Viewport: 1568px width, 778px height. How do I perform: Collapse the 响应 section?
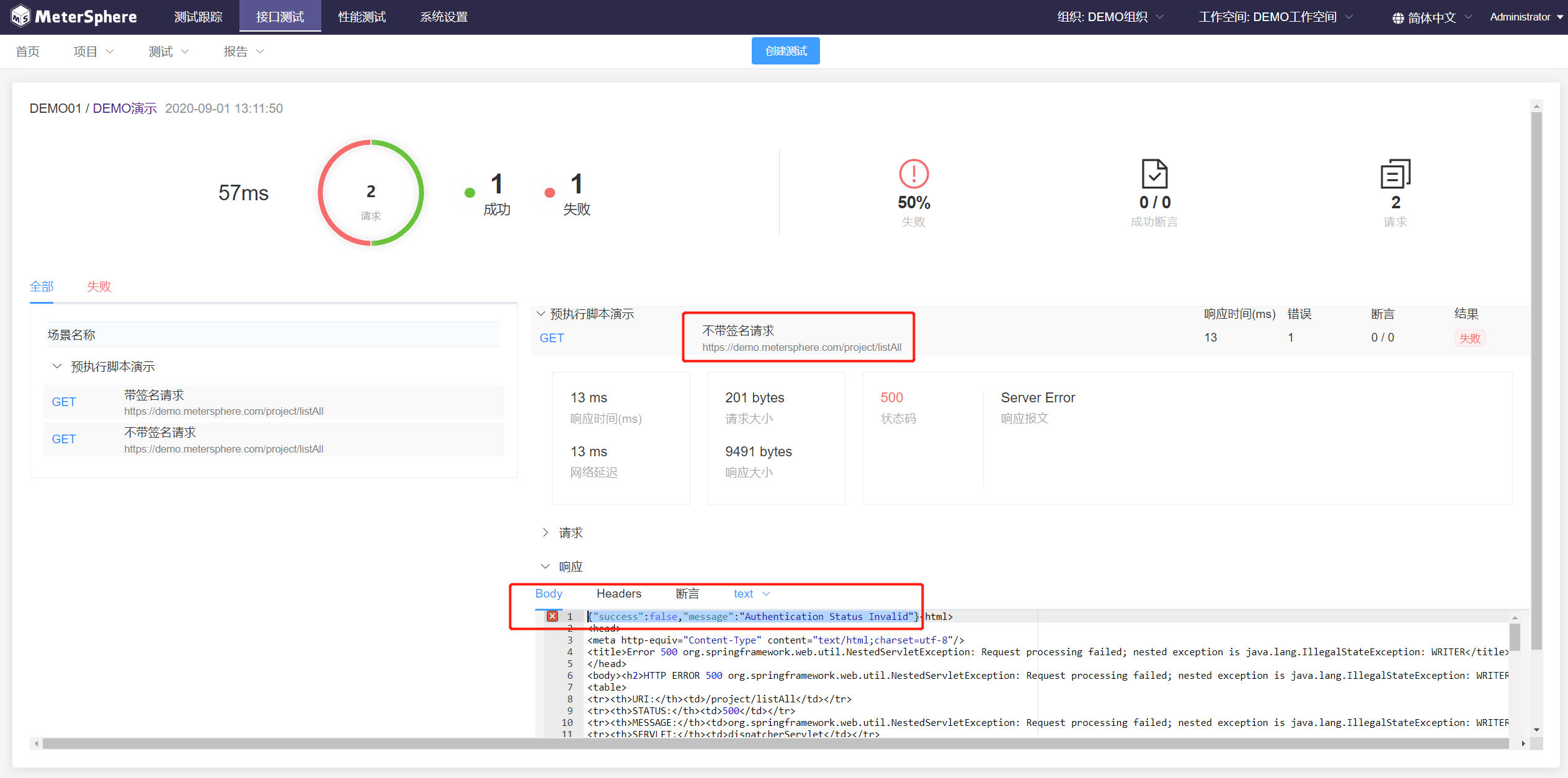[546, 567]
